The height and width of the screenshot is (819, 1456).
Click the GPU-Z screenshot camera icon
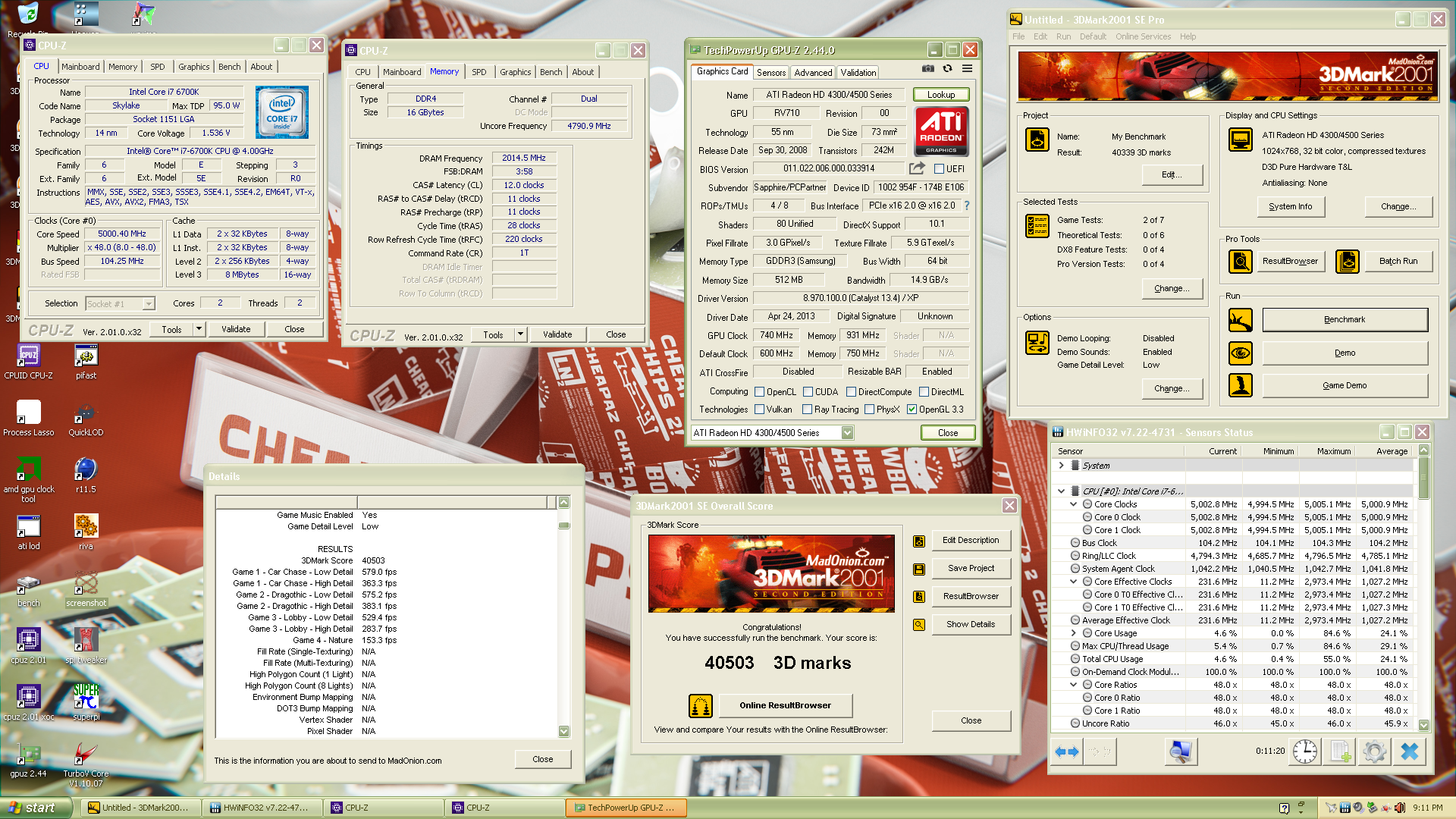[x=927, y=68]
